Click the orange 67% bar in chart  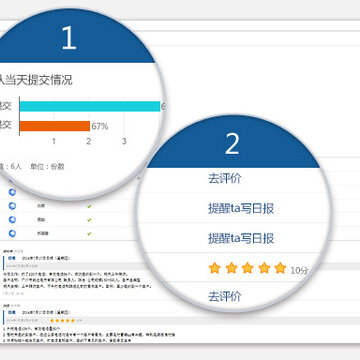click(x=55, y=126)
